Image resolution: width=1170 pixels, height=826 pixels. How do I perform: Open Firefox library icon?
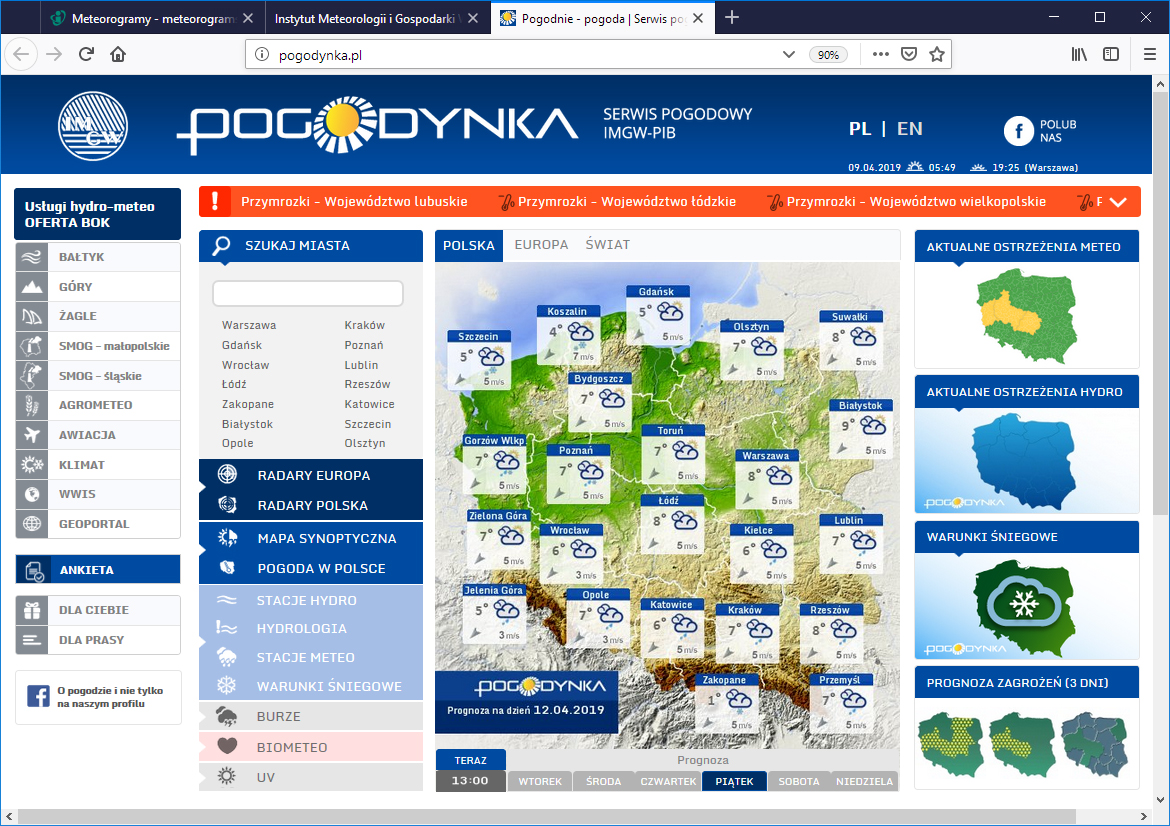[1079, 55]
